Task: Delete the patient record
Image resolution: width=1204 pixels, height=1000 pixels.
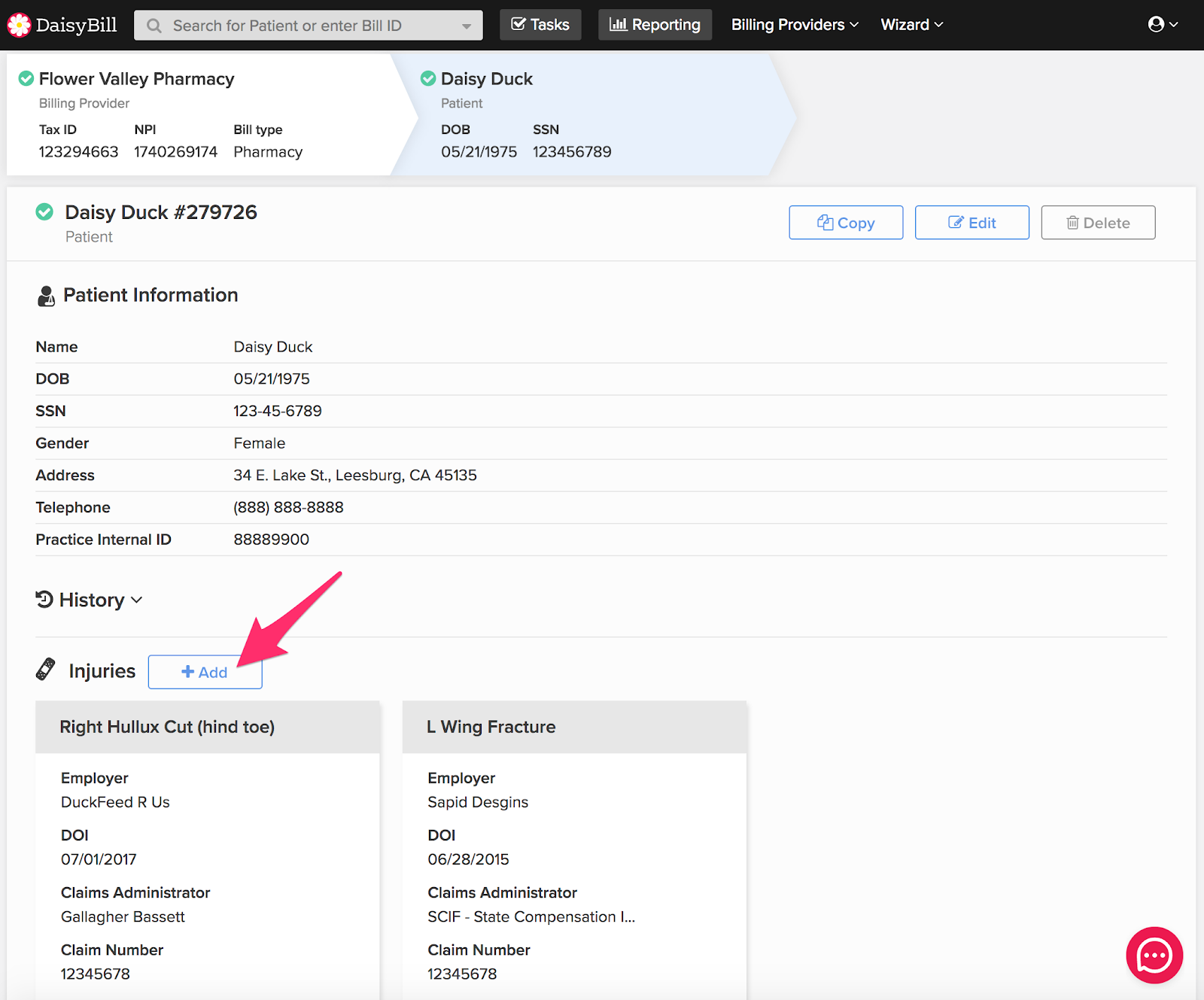Action: click(x=1098, y=223)
